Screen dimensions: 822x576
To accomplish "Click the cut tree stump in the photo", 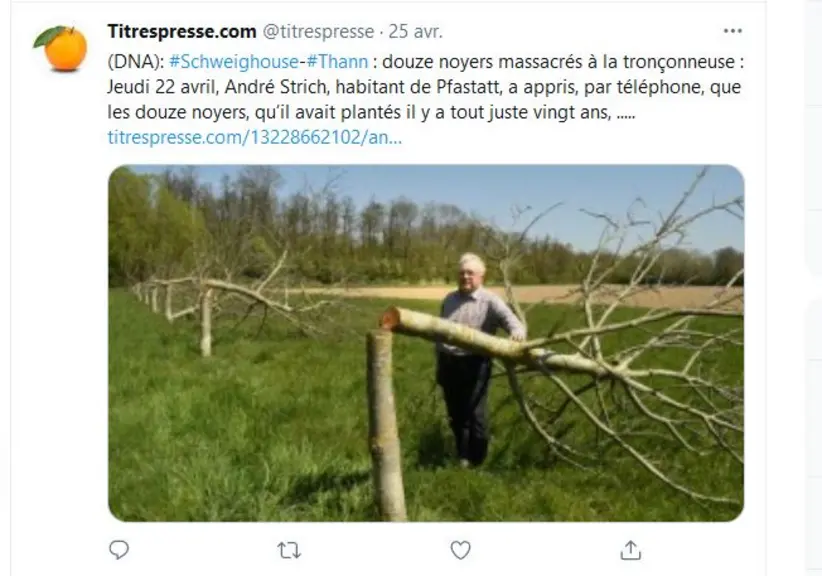I will pos(386,425).
